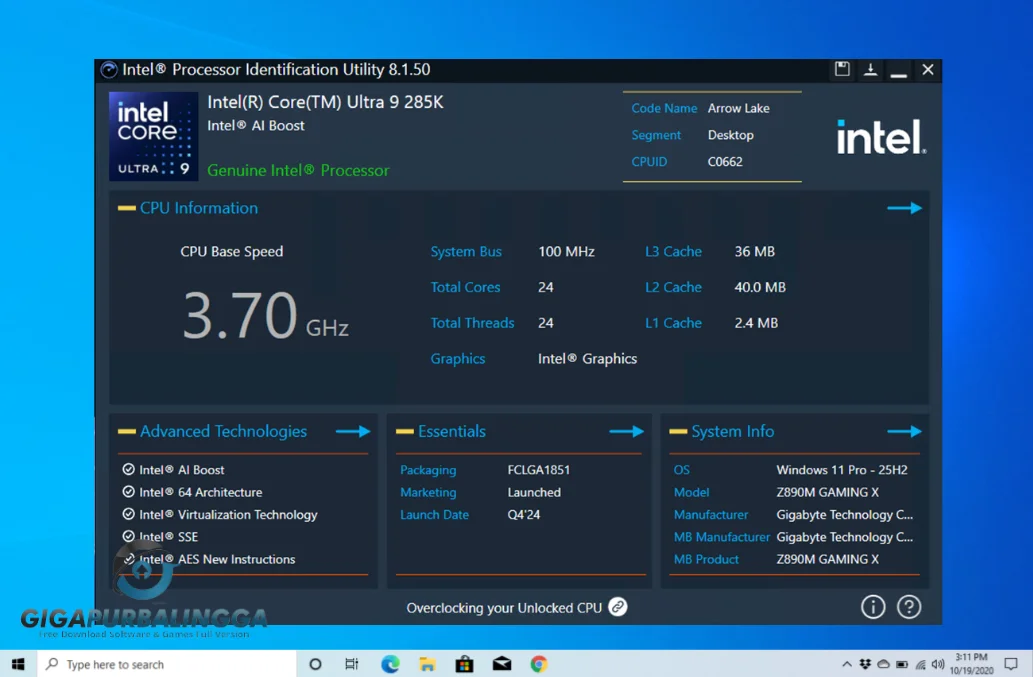
Task: Click the Graphics label
Action: [x=458, y=359]
